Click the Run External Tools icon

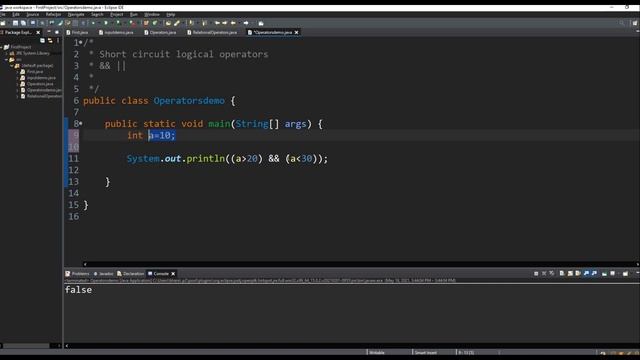(x=132, y=23)
